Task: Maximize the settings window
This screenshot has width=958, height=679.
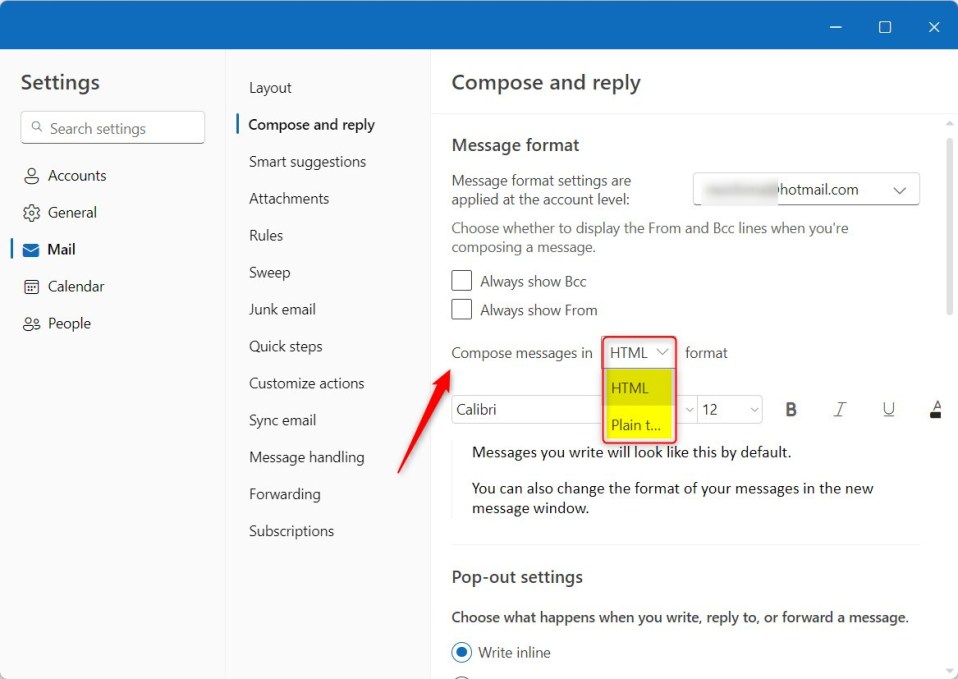Action: click(885, 27)
